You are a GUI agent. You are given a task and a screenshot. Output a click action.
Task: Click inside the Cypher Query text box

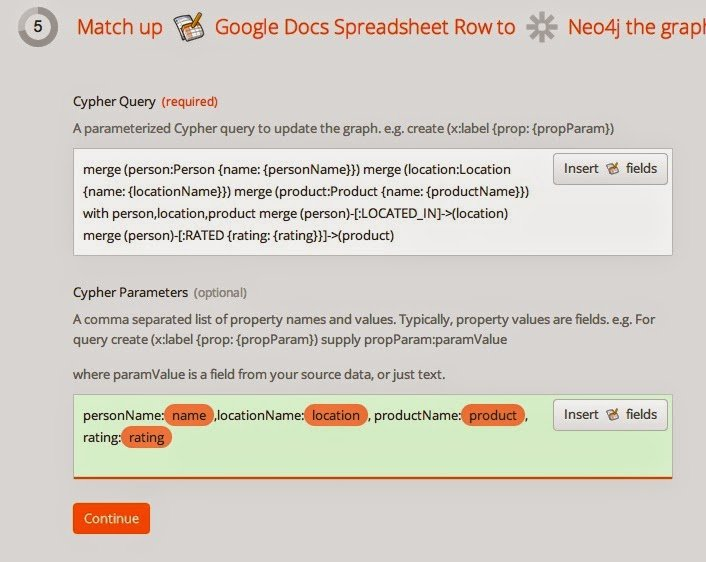[x=373, y=202]
